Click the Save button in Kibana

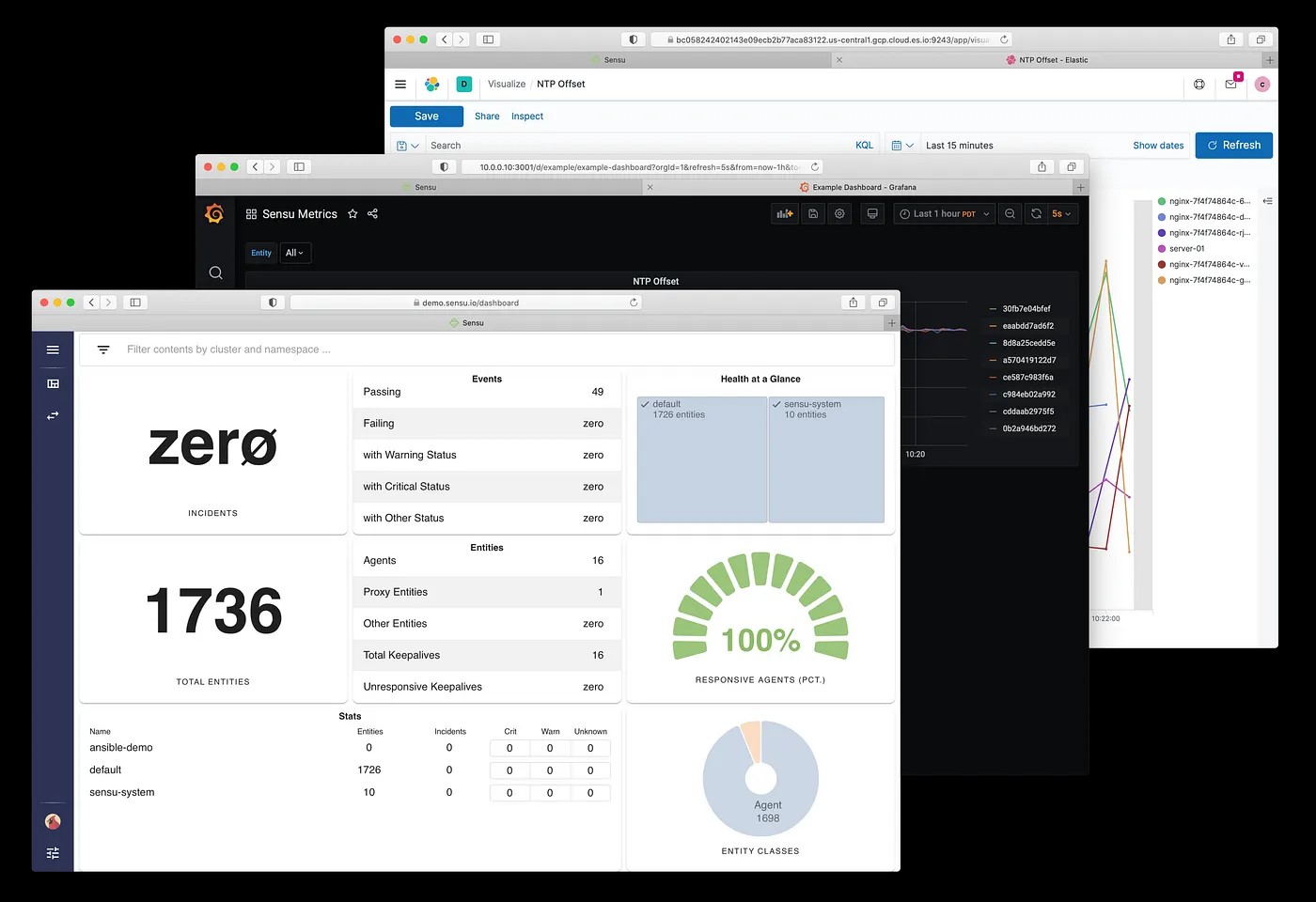pos(426,117)
